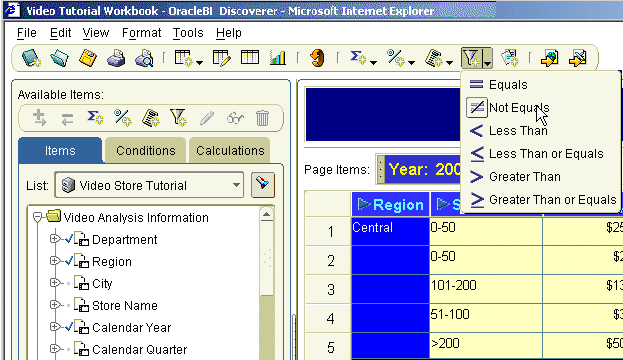Click the last Export arrow toolbar icon
The width and height of the screenshot is (623, 360).
click(x=578, y=58)
